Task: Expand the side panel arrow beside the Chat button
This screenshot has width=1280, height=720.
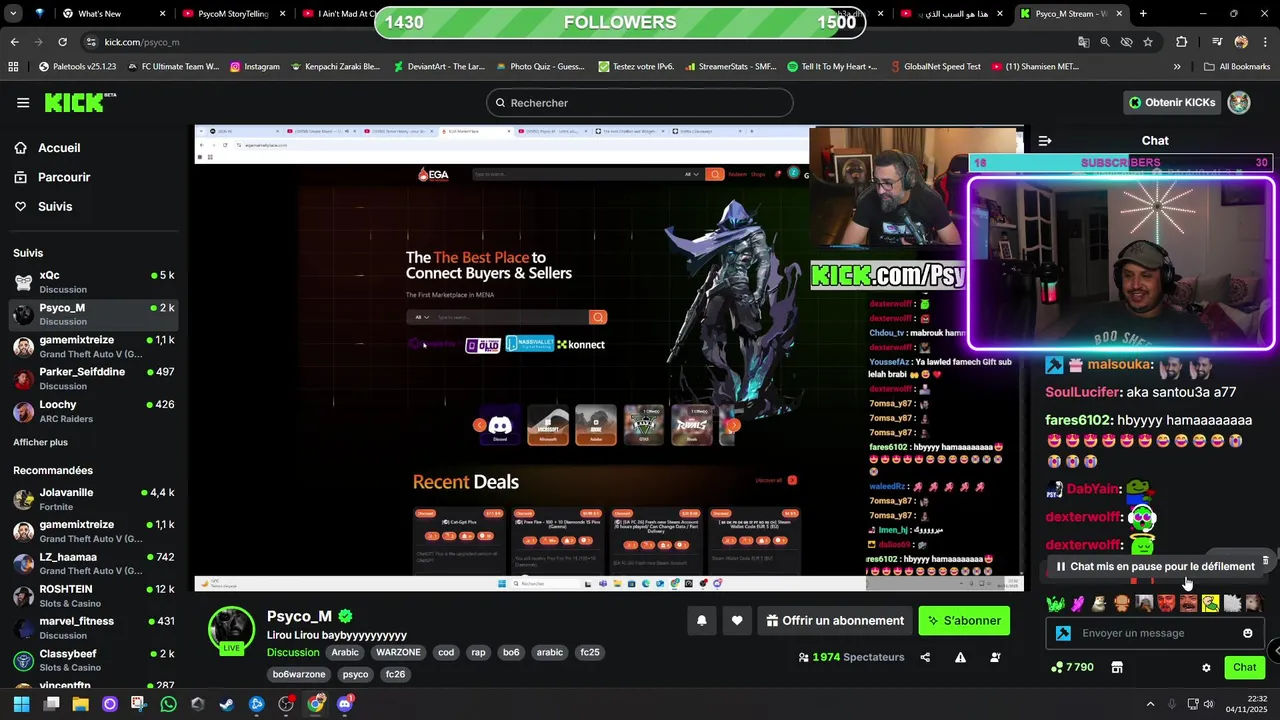Action: [x=1275, y=650]
